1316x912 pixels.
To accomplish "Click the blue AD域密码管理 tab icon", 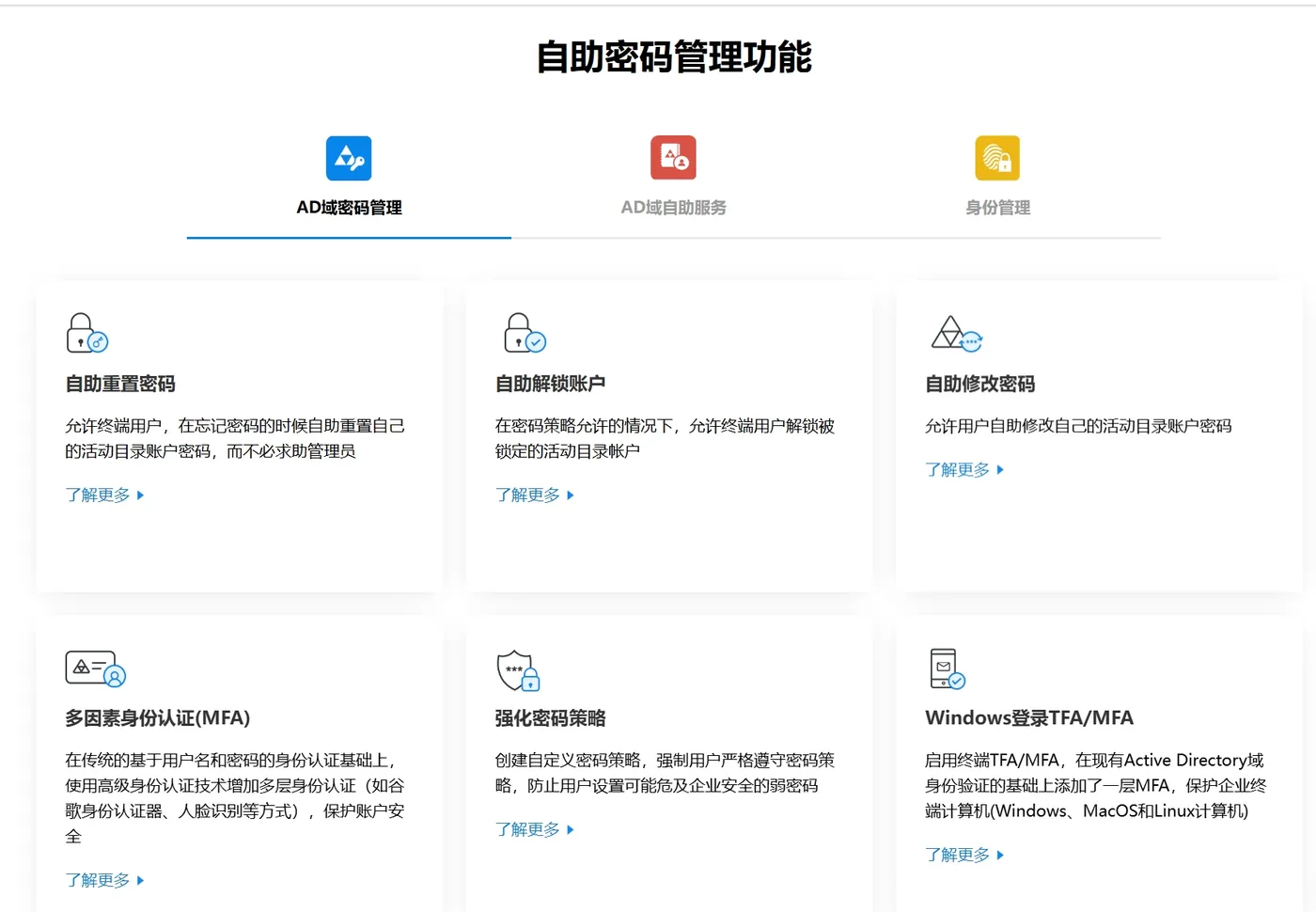I will pos(349,158).
